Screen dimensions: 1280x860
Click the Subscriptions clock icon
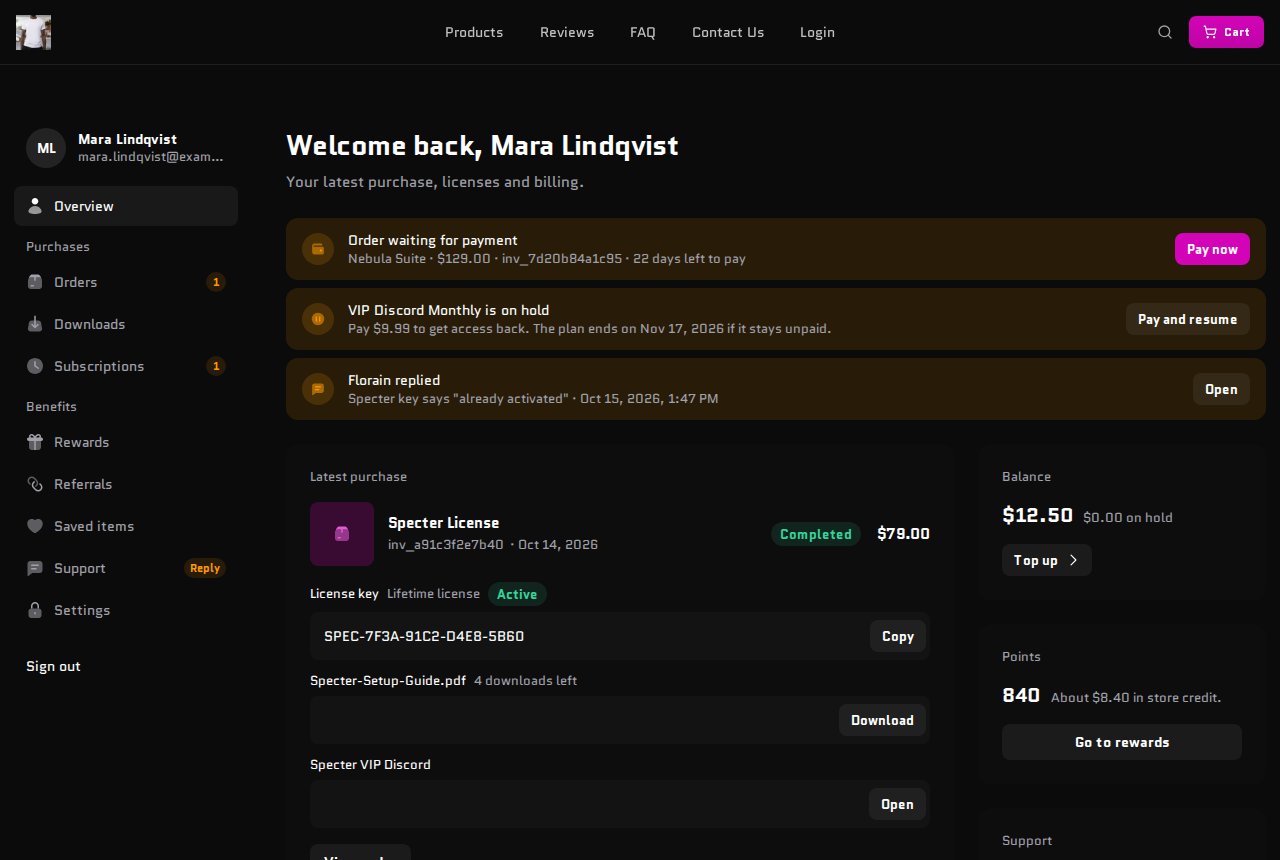pos(35,366)
